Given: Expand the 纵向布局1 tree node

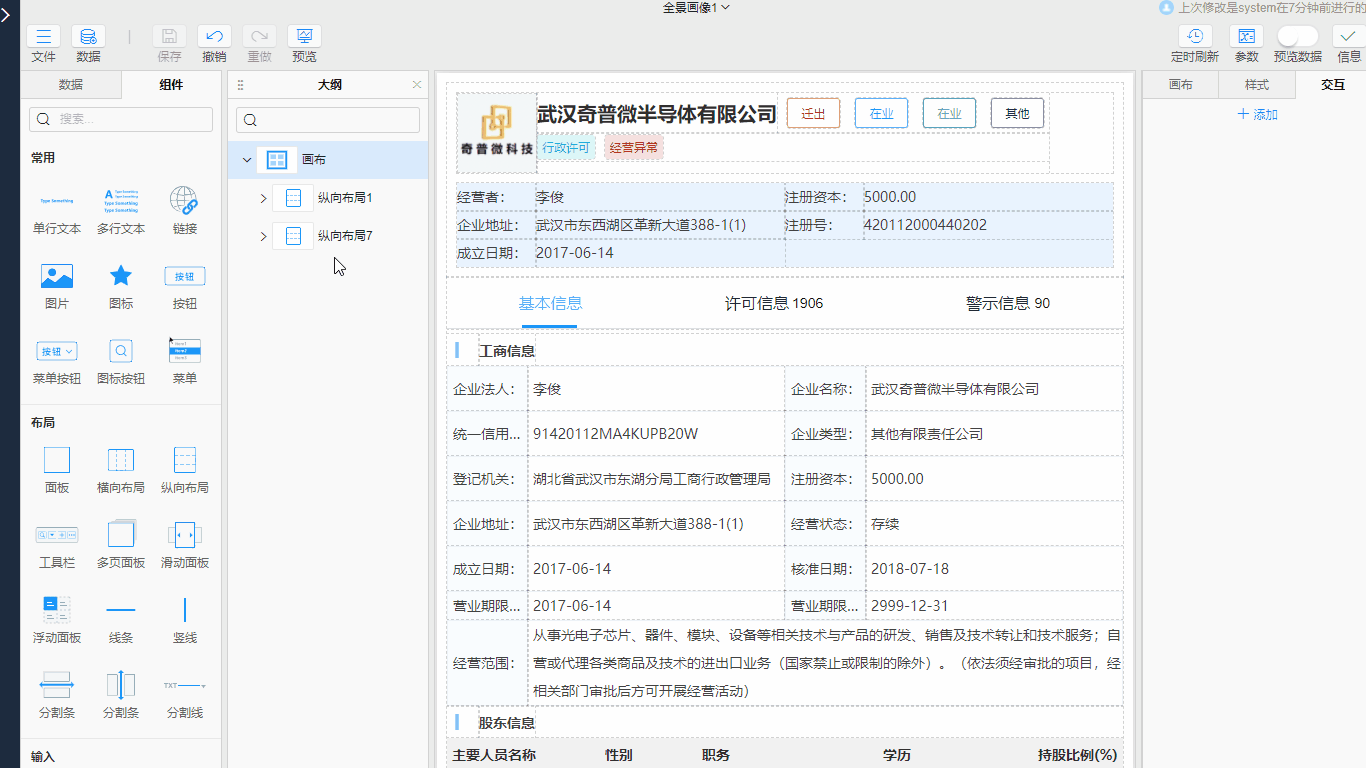Looking at the screenshot, I should coord(263,198).
